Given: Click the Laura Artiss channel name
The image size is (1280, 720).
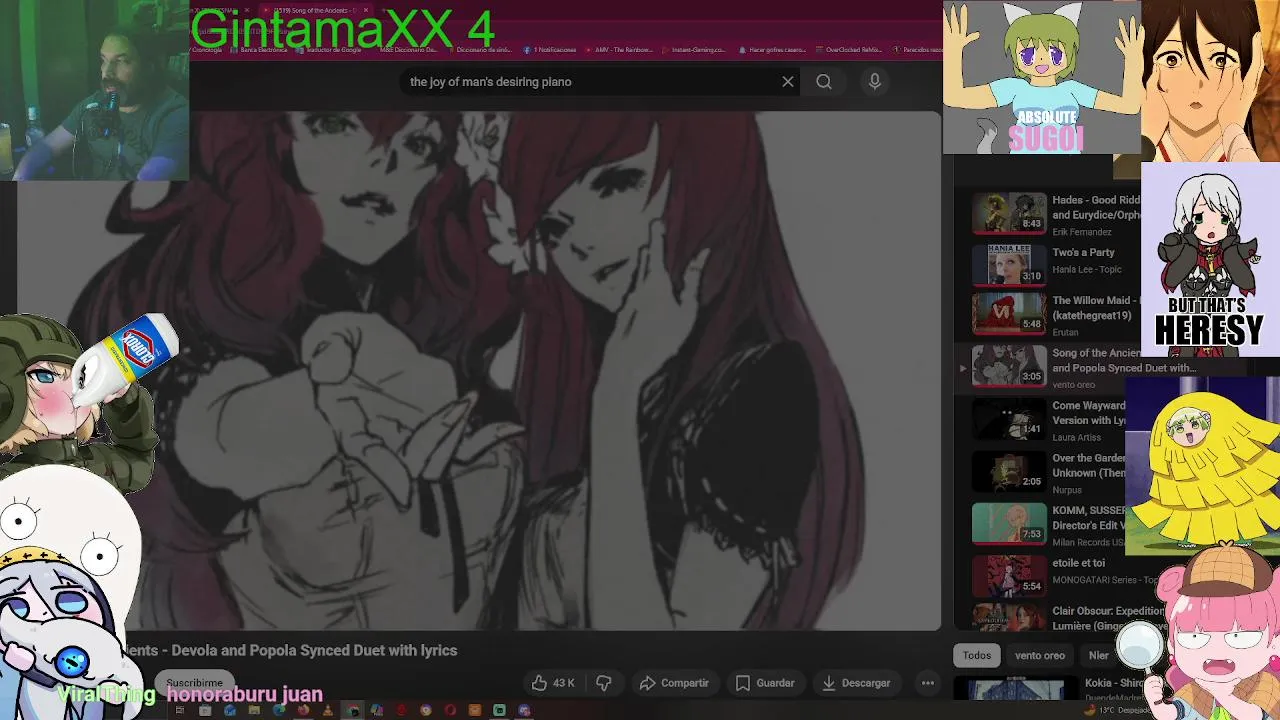Looking at the screenshot, I should pos(1076,437).
